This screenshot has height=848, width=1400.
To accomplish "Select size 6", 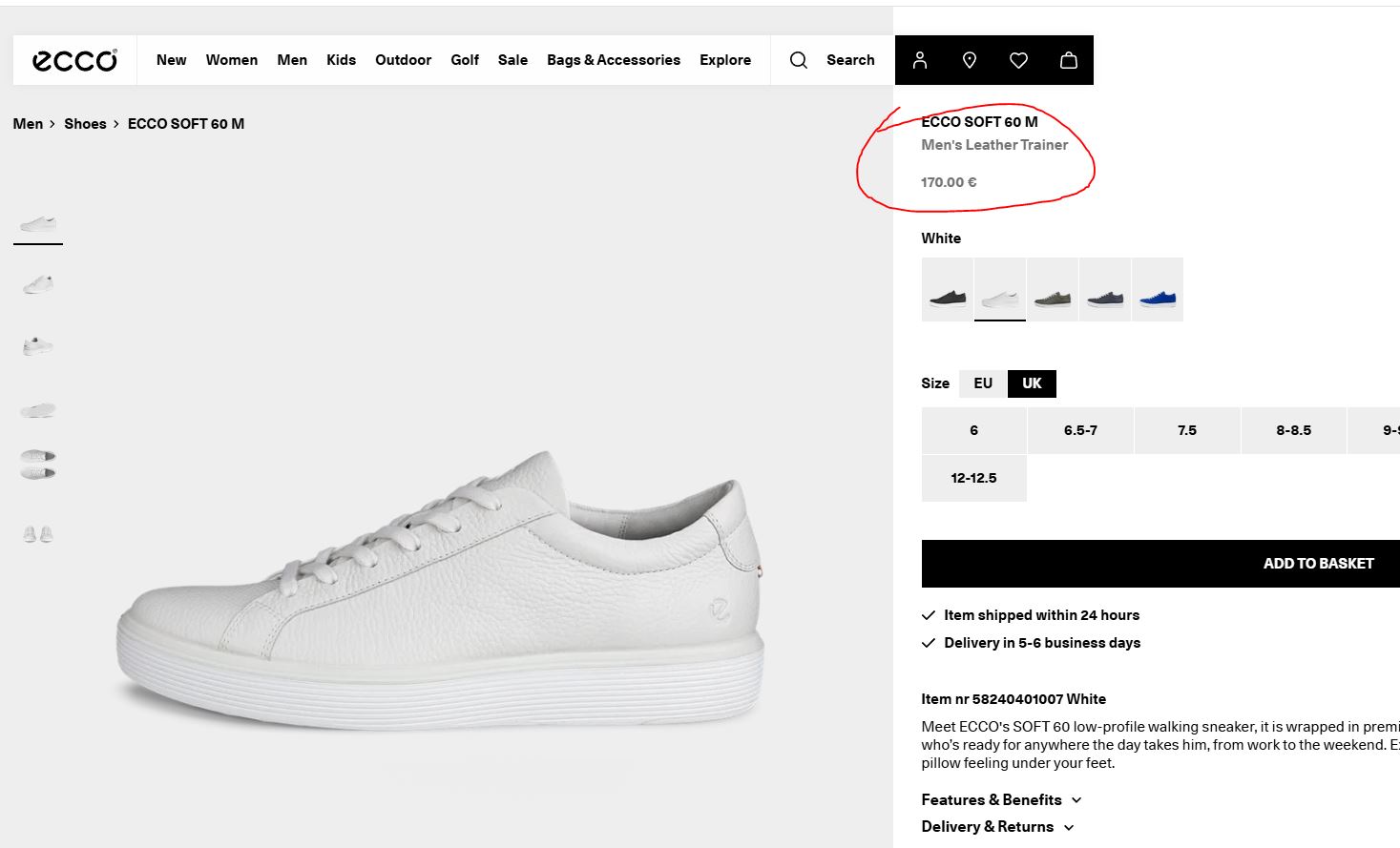I will (x=973, y=430).
